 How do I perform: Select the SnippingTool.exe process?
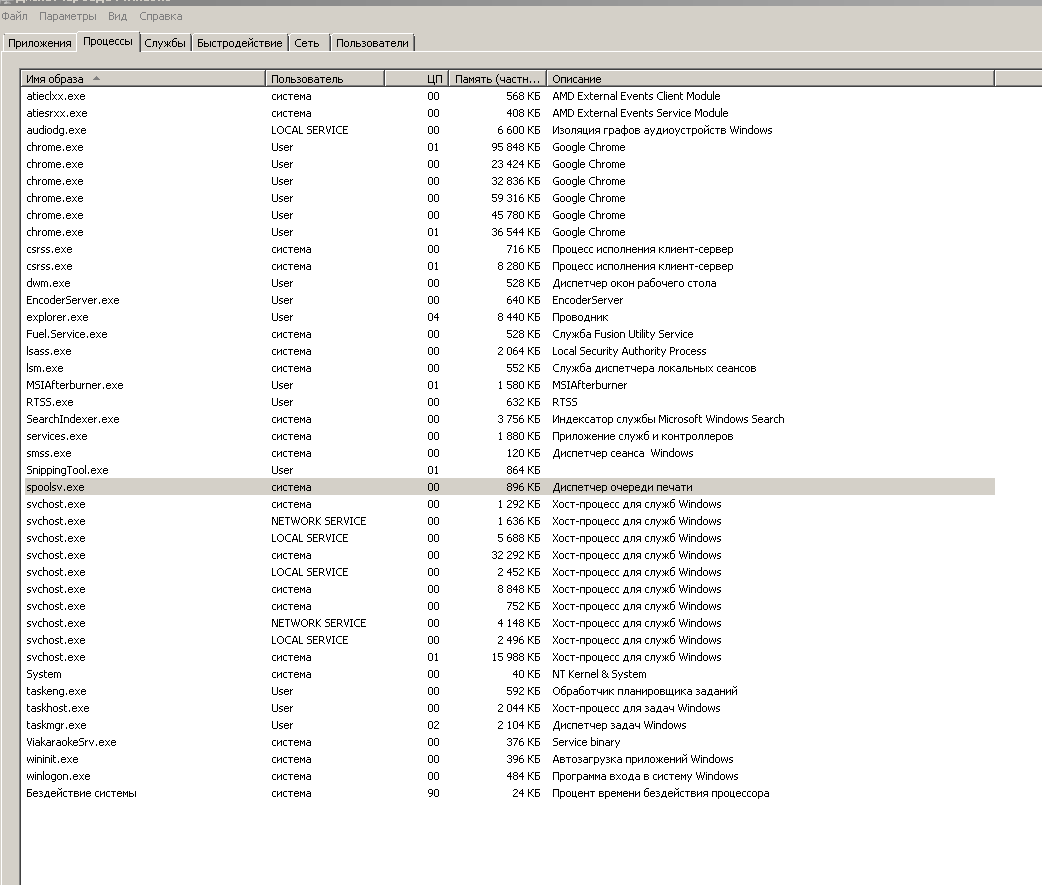pos(510,470)
